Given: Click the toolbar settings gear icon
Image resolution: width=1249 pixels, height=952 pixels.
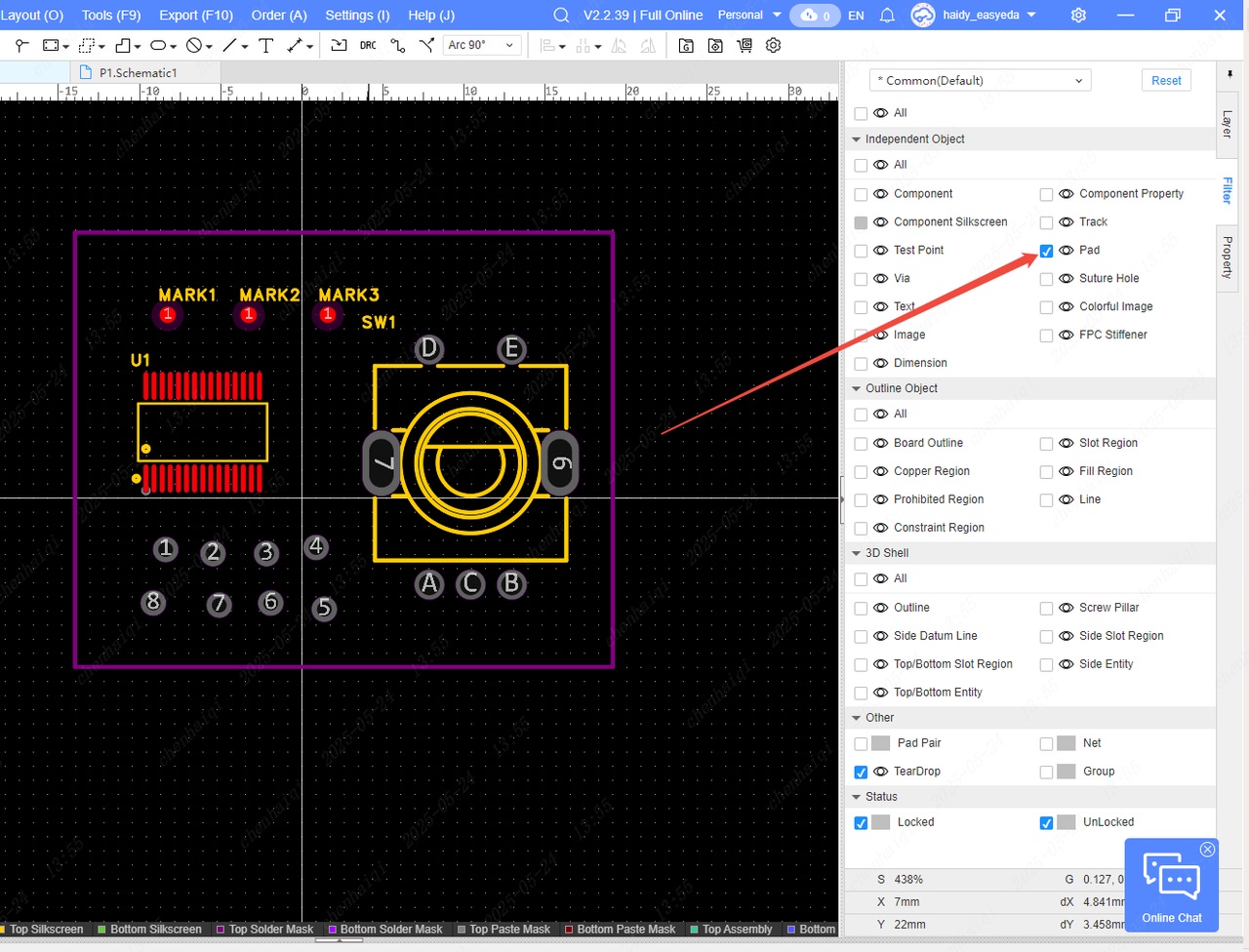Looking at the screenshot, I should click(774, 46).
